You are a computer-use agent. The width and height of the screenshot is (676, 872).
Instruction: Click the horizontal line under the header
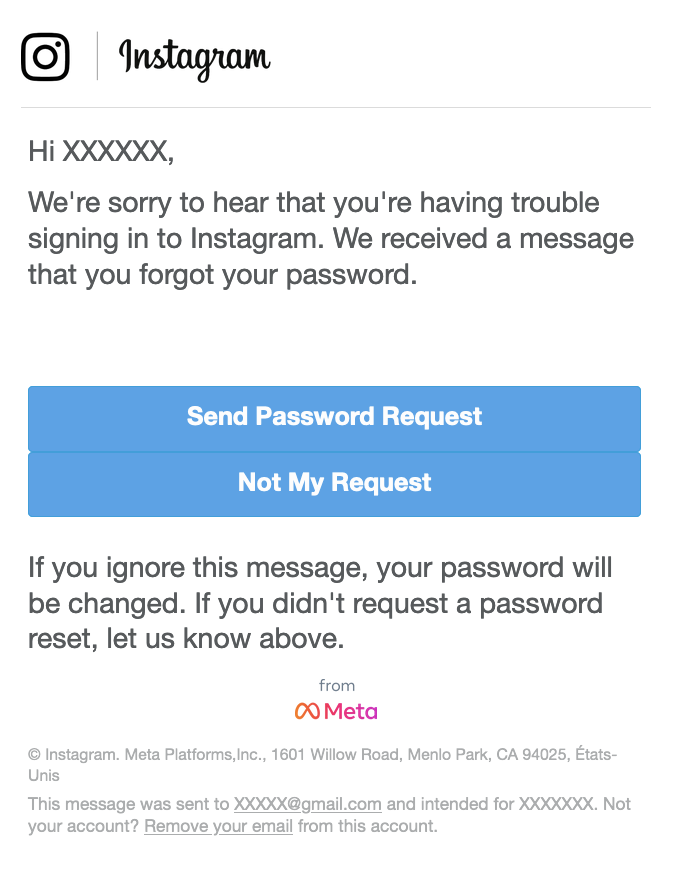pos(336,107)
